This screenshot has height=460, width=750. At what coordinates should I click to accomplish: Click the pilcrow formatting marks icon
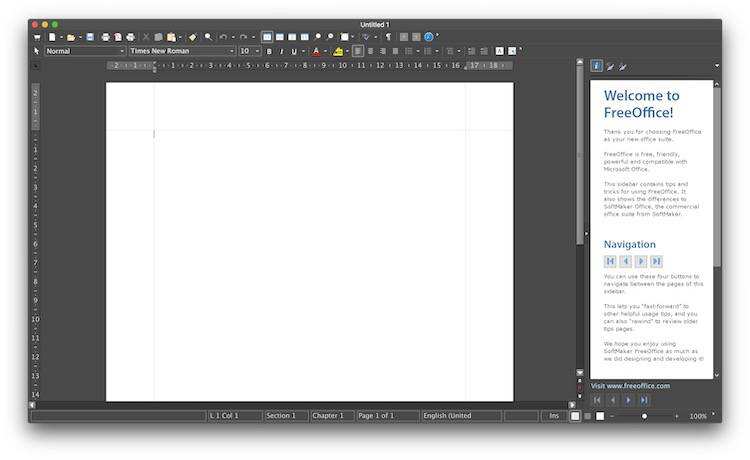[388, 37]
